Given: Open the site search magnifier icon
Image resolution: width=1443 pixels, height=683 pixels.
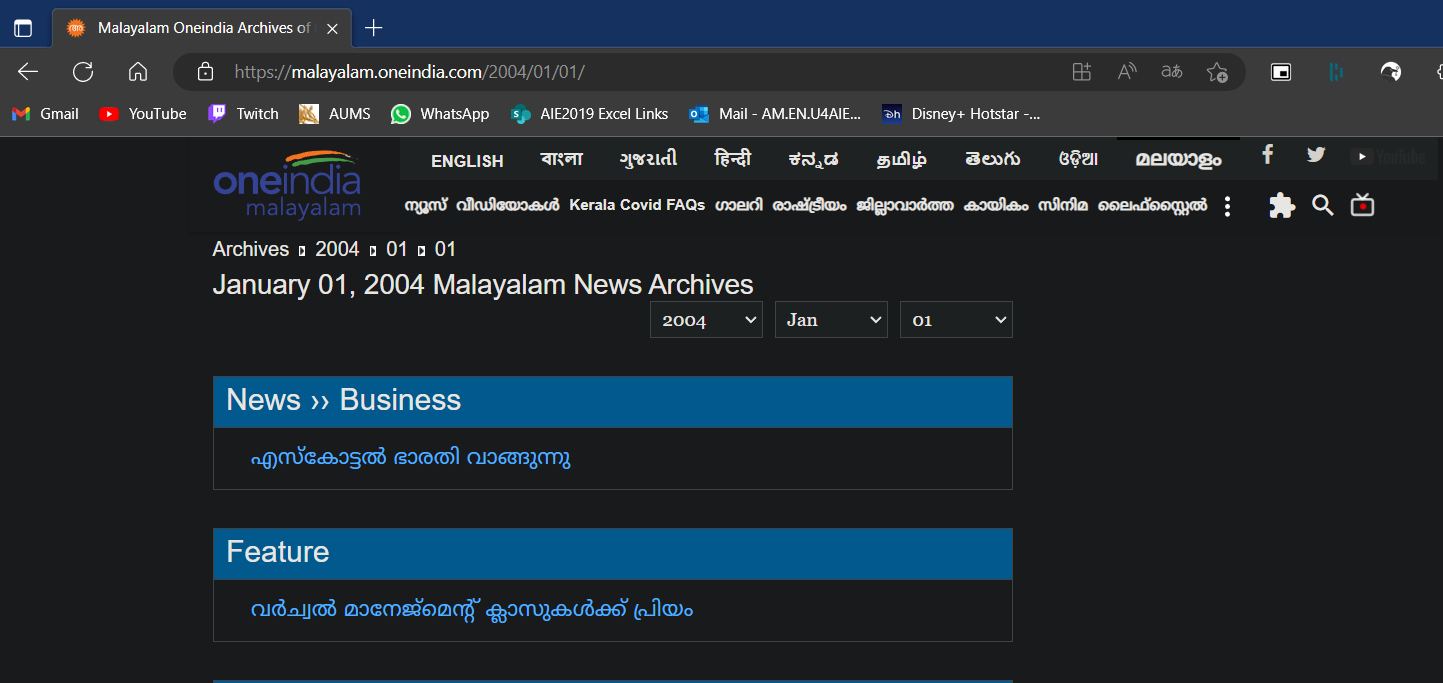Looking at the screenshot, I should coord(1323,205).
